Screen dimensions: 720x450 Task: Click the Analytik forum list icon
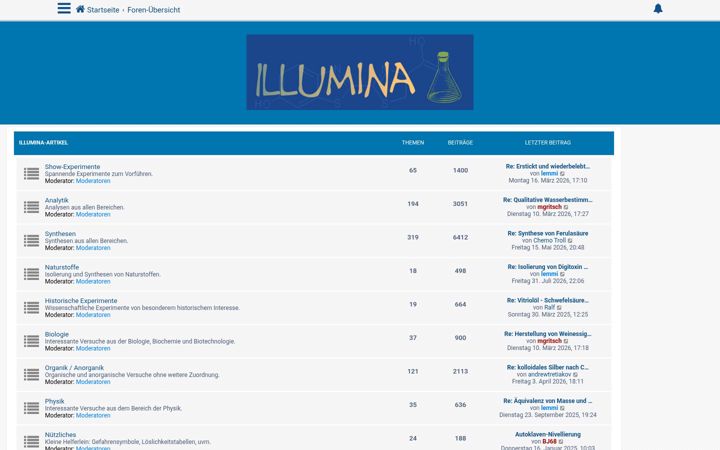click(31, 207)
